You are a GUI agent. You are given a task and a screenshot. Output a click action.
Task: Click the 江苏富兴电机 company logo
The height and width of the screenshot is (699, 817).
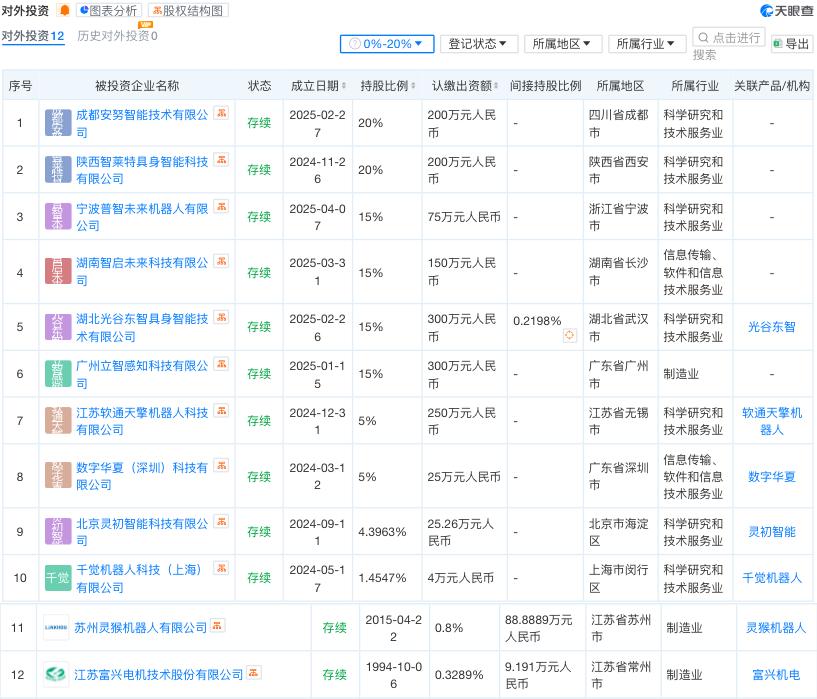pos(57,675)
